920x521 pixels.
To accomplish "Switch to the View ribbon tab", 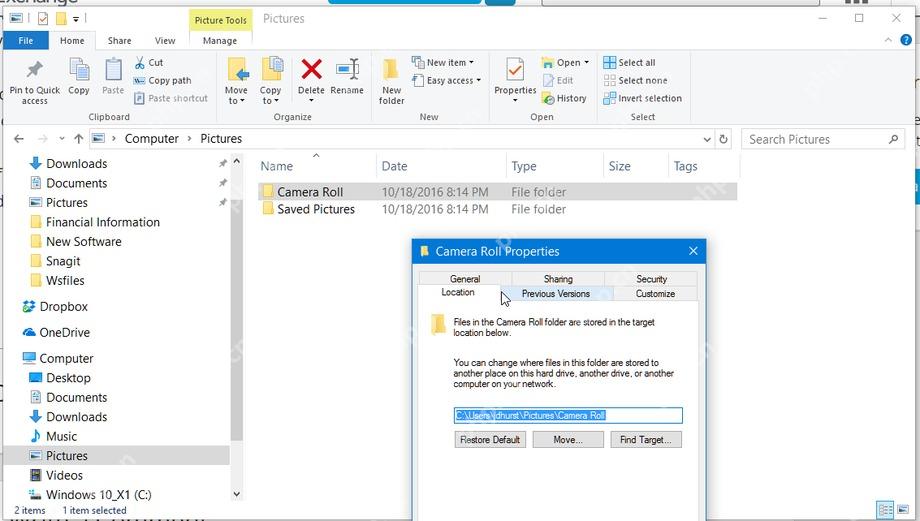I will (x=165, y=40).
